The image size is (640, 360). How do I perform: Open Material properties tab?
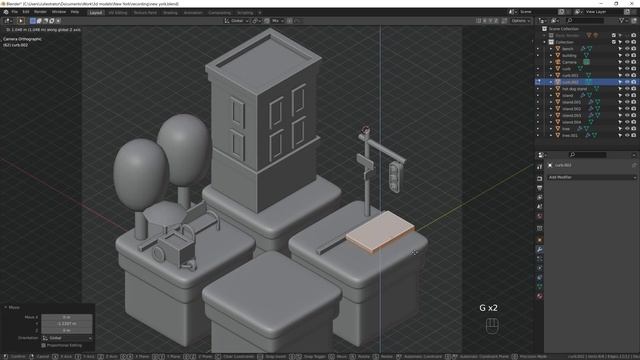click(540, 296)
